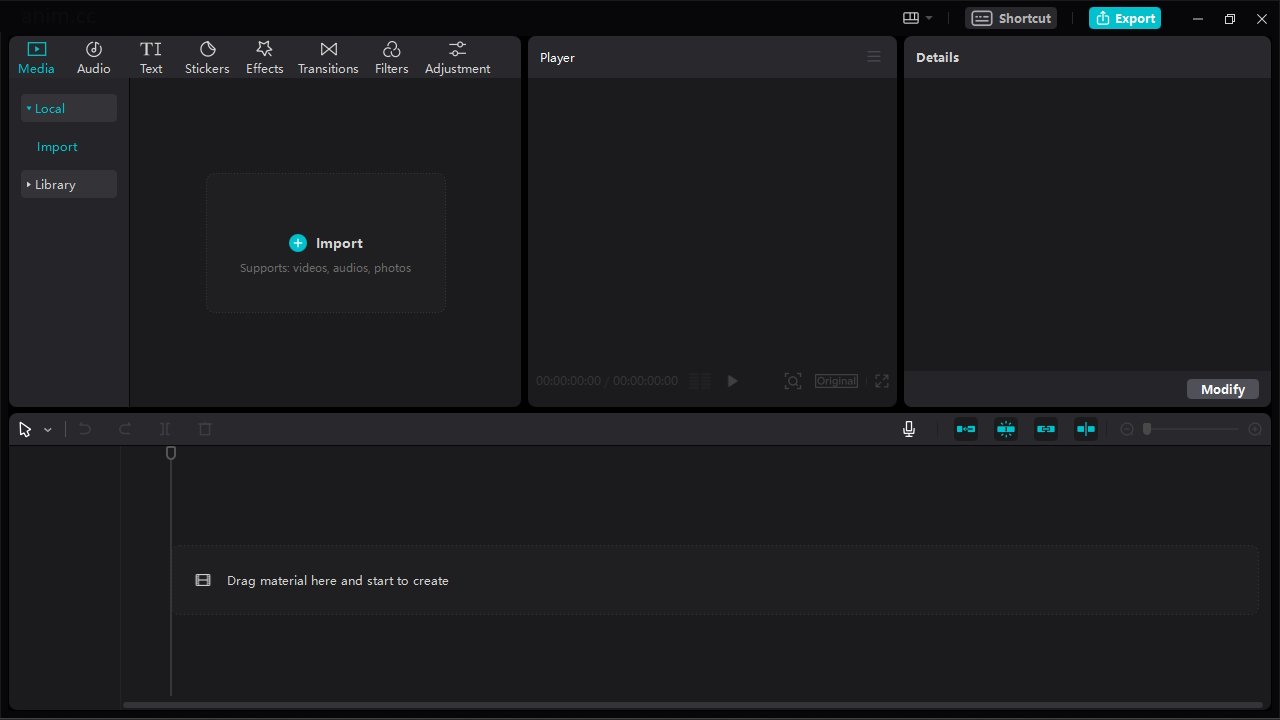Image resolution: width=1280 pixels, height=720 pixels.
Task: Open the Shortcut panel
Action: pyautogui.click(x=1011, y=18)
